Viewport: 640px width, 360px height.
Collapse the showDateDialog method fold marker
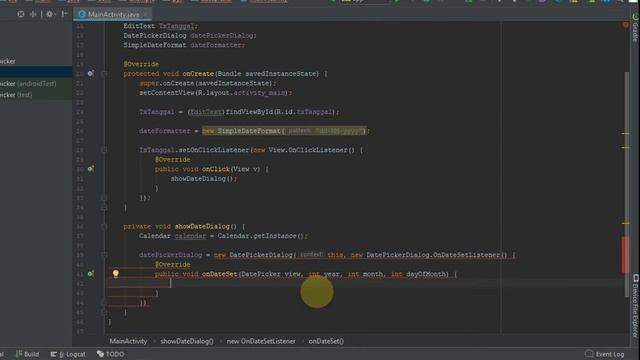pos(104,227)
